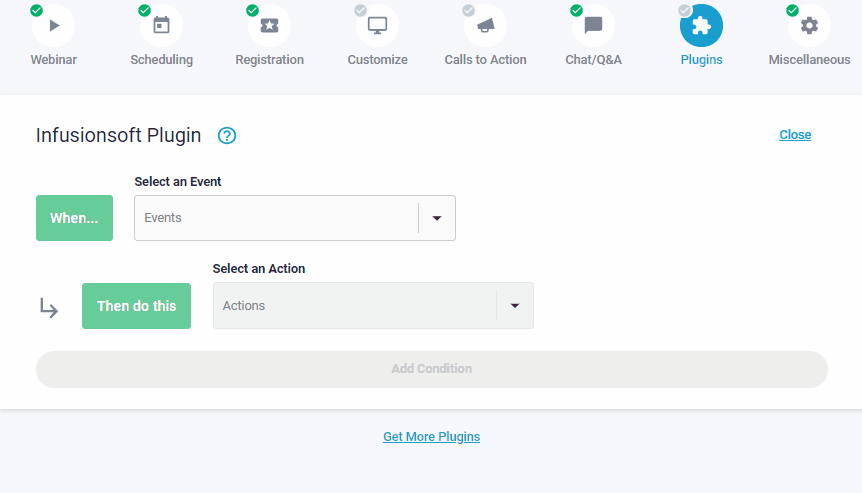Click the Then do this button
Image resolution: width=862 pixels, height=493 pixels.
point(136,306)
